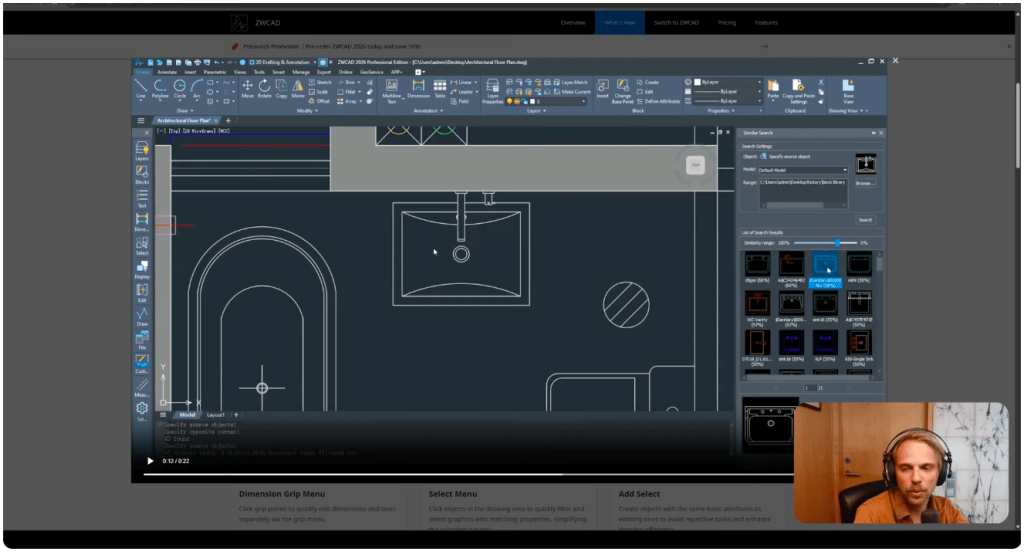Play the video with the play button
This screenshot has width=1024, height=555.
tap(150, 461)
